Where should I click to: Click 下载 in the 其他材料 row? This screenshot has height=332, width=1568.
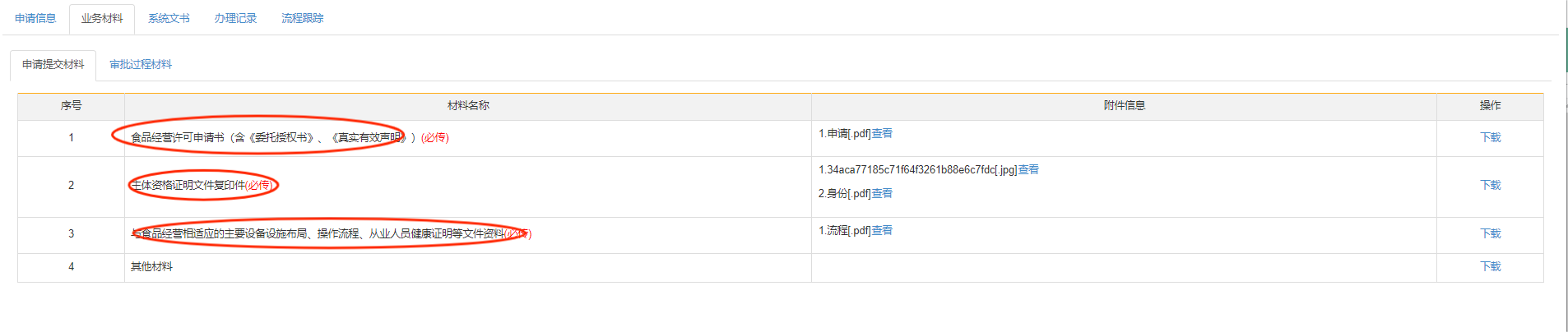coord(1490,266)
